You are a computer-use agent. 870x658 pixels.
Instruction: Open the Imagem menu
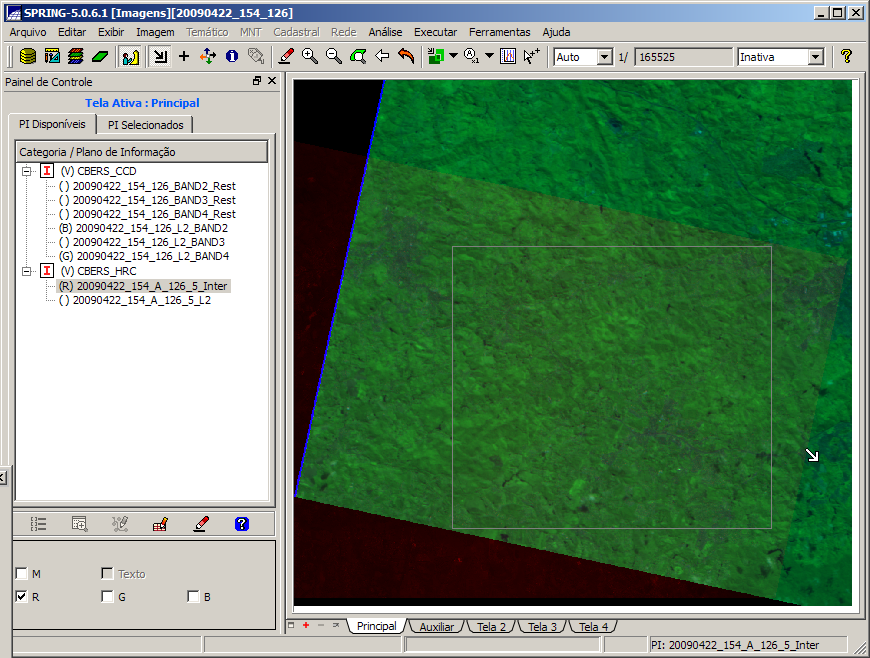coord(155,32)
